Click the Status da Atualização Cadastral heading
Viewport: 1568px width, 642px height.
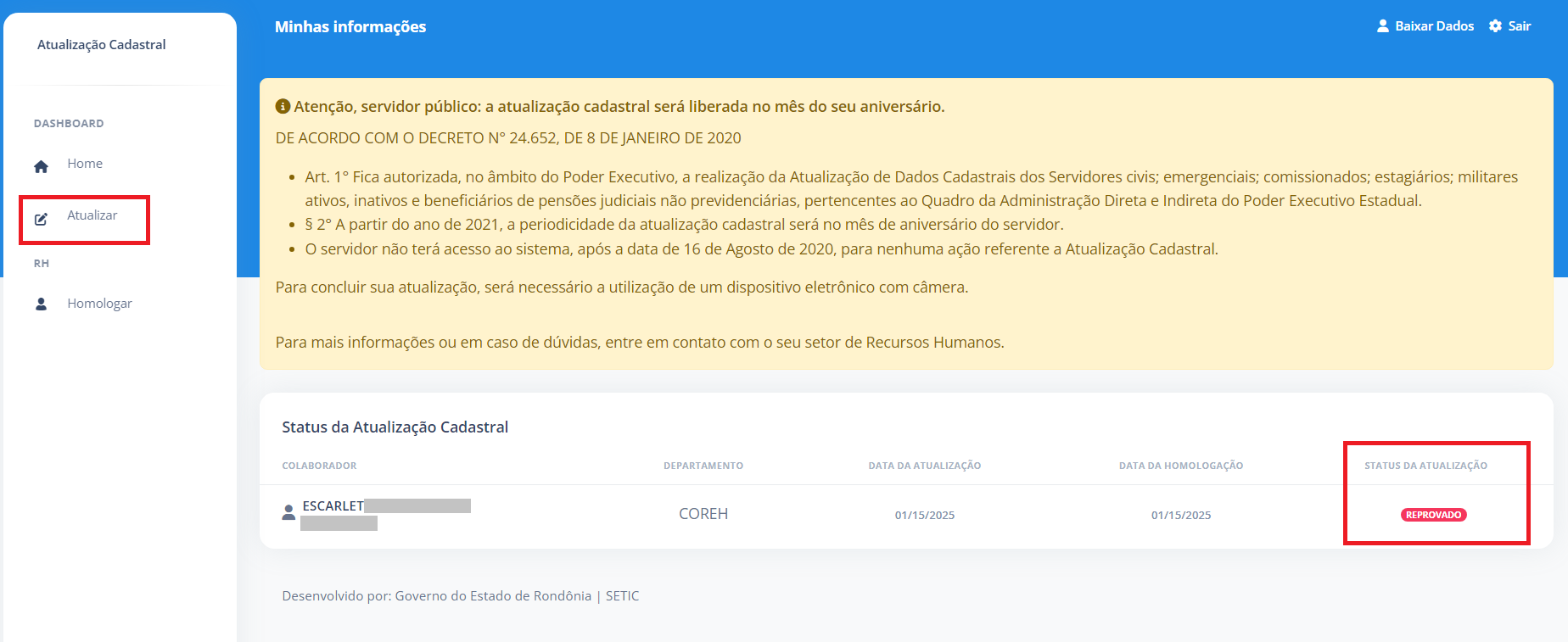pyautogui.click(x=395, y=427)
